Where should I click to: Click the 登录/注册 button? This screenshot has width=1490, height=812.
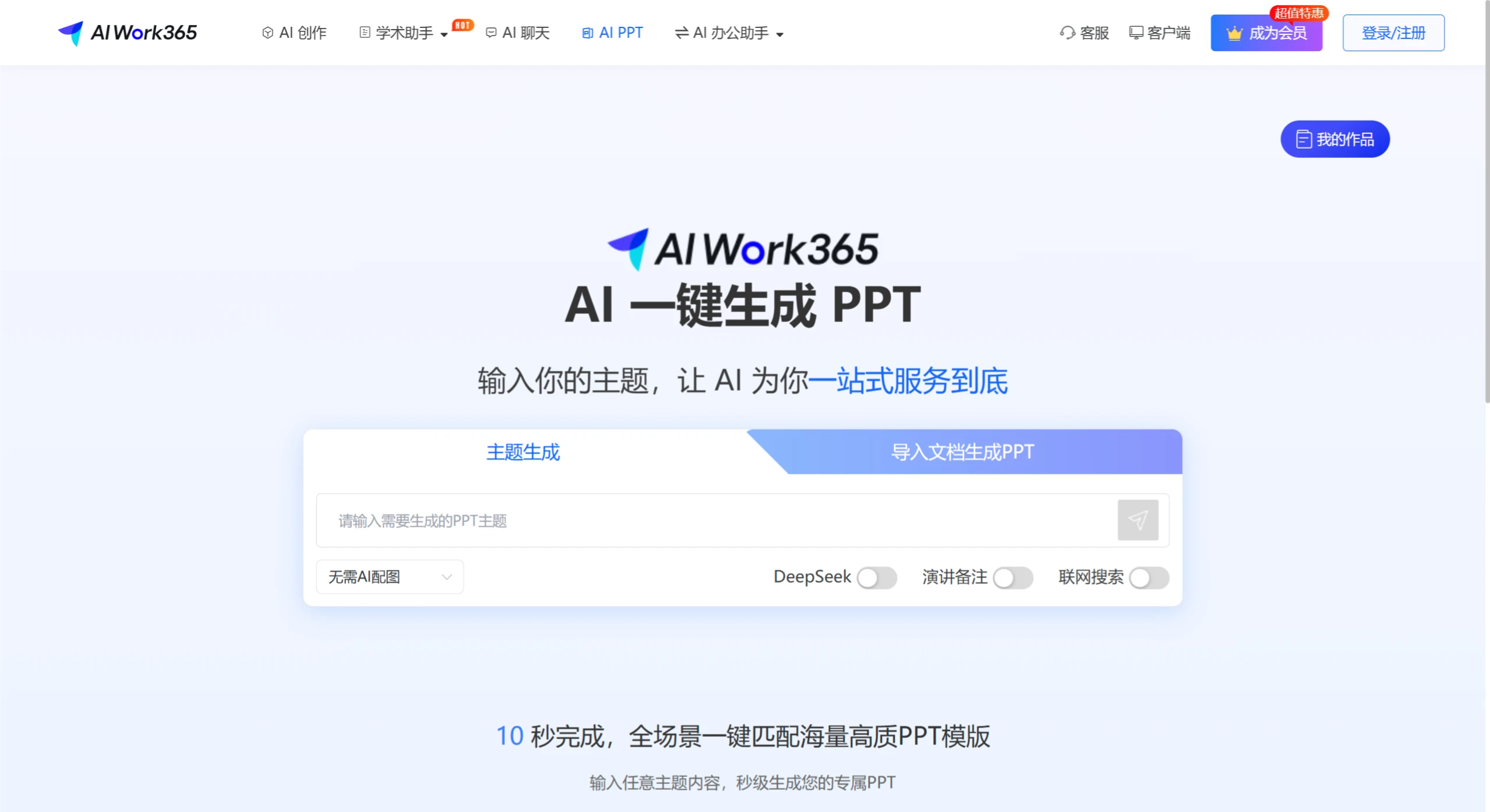[1393, 33]
